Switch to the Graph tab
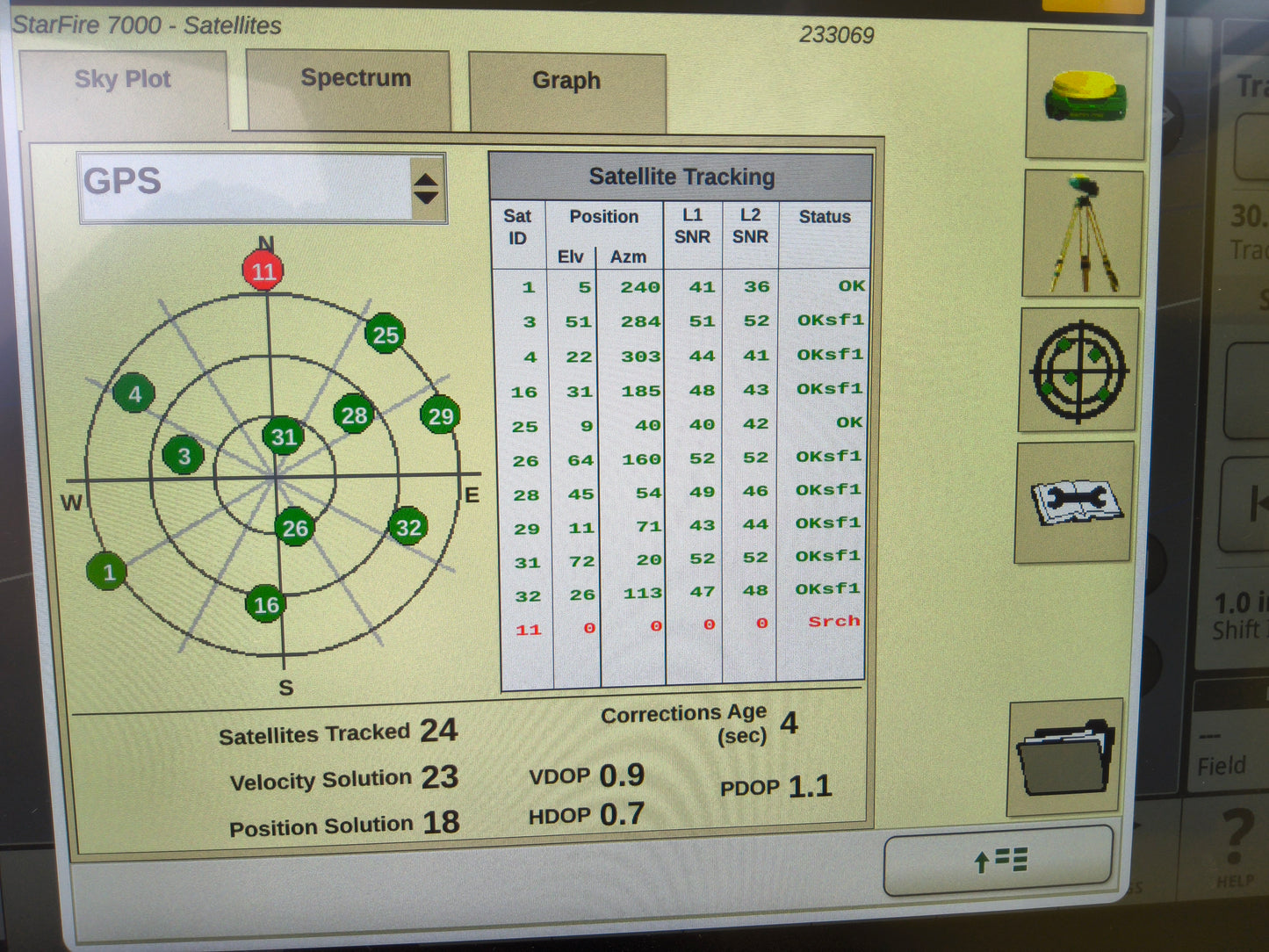Image resolution: width=1269 pixels, height=952 pixels. (567, 91)
